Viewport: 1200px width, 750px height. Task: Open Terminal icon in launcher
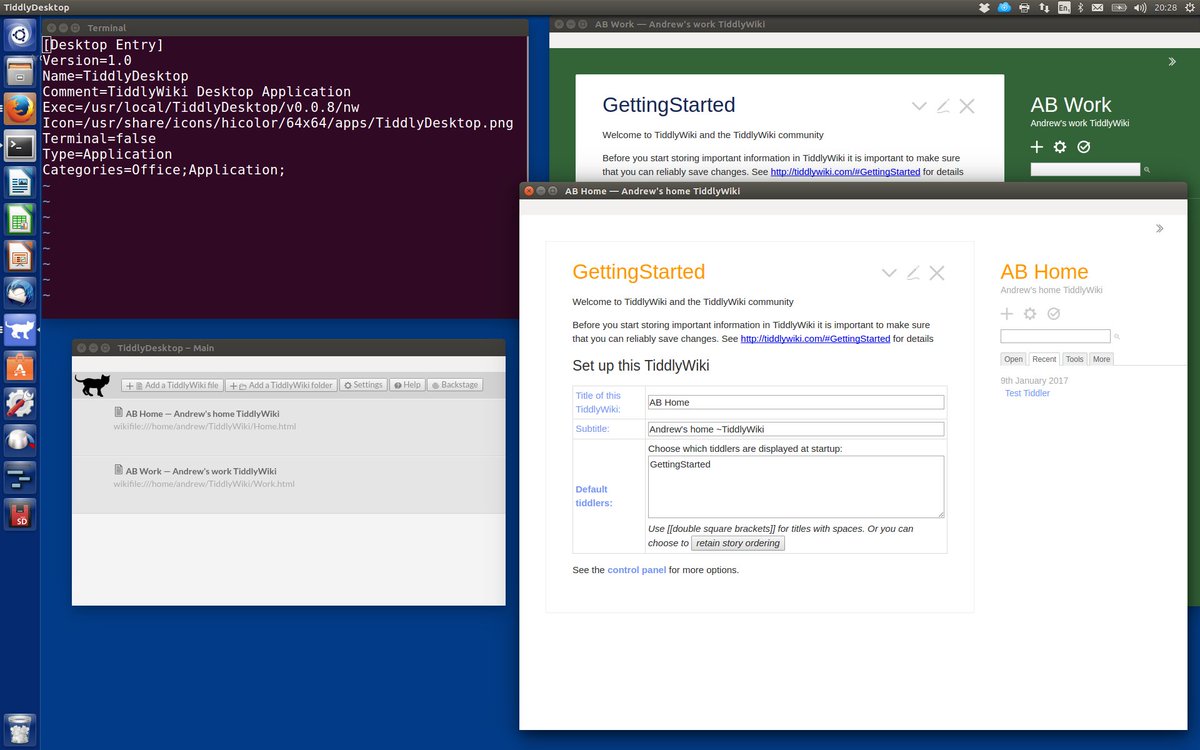[20, 146]
